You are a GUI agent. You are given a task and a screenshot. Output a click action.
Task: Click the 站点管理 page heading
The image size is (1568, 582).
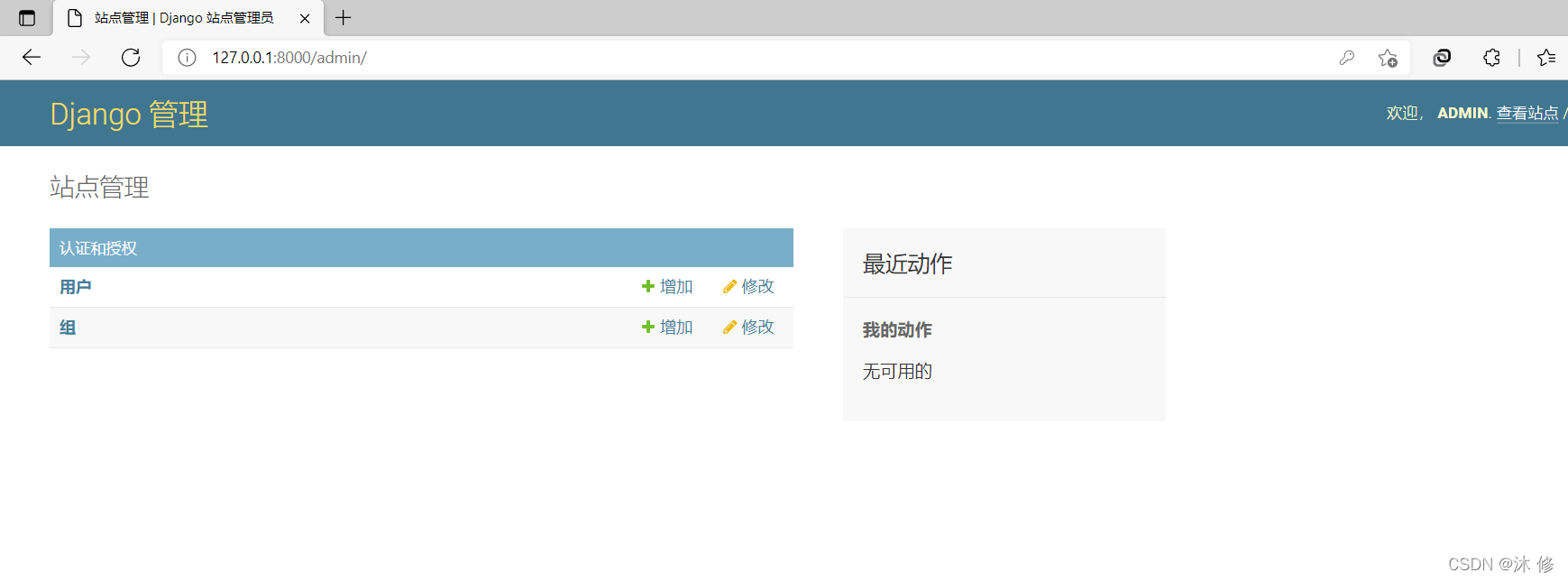[99, 187]
